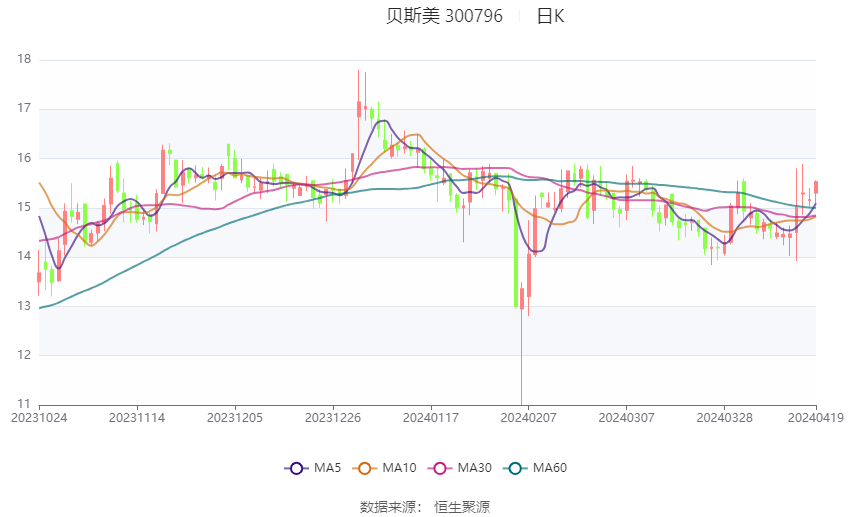Hide the MA30 line via its label
This screenshot has height=517, width=850.
474,468
